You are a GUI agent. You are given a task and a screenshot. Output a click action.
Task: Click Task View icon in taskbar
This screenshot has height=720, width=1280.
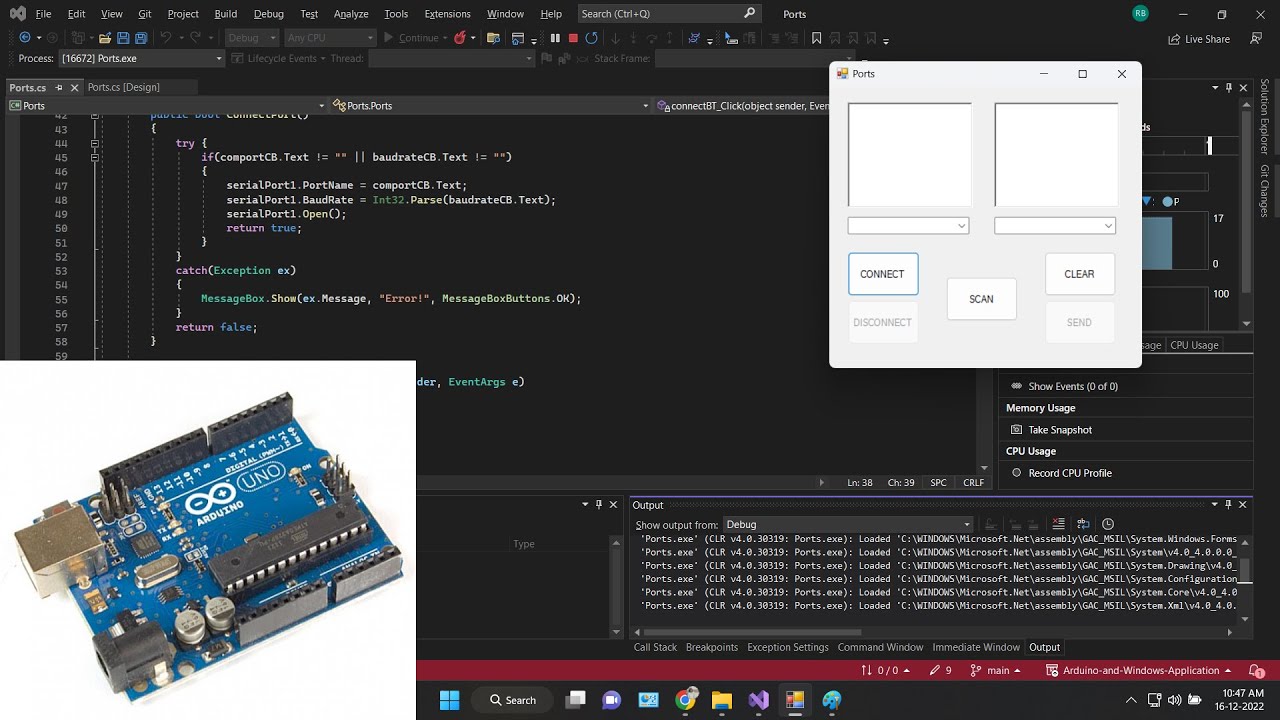(575, 699)
